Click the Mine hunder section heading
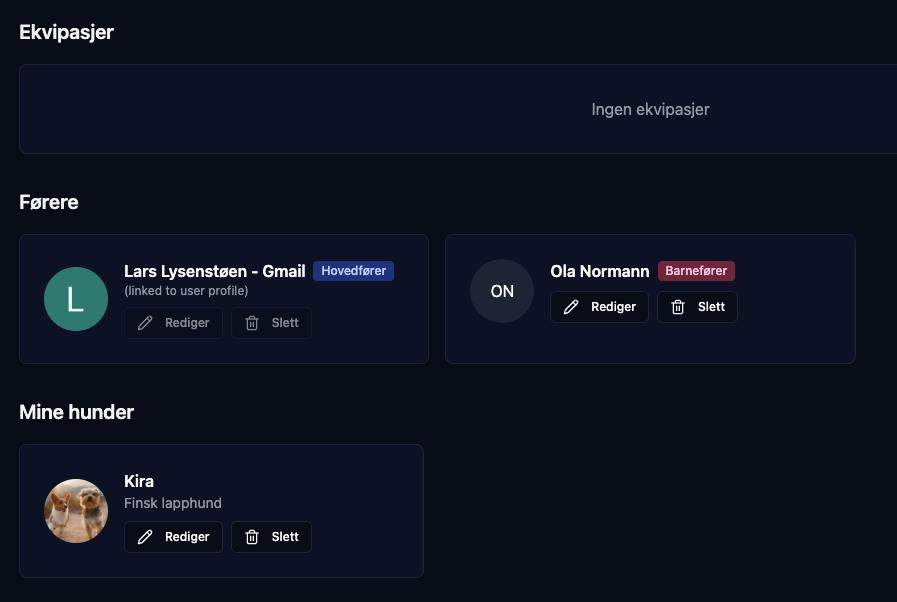This screenshot has height=602, width=897. point(77,412)
